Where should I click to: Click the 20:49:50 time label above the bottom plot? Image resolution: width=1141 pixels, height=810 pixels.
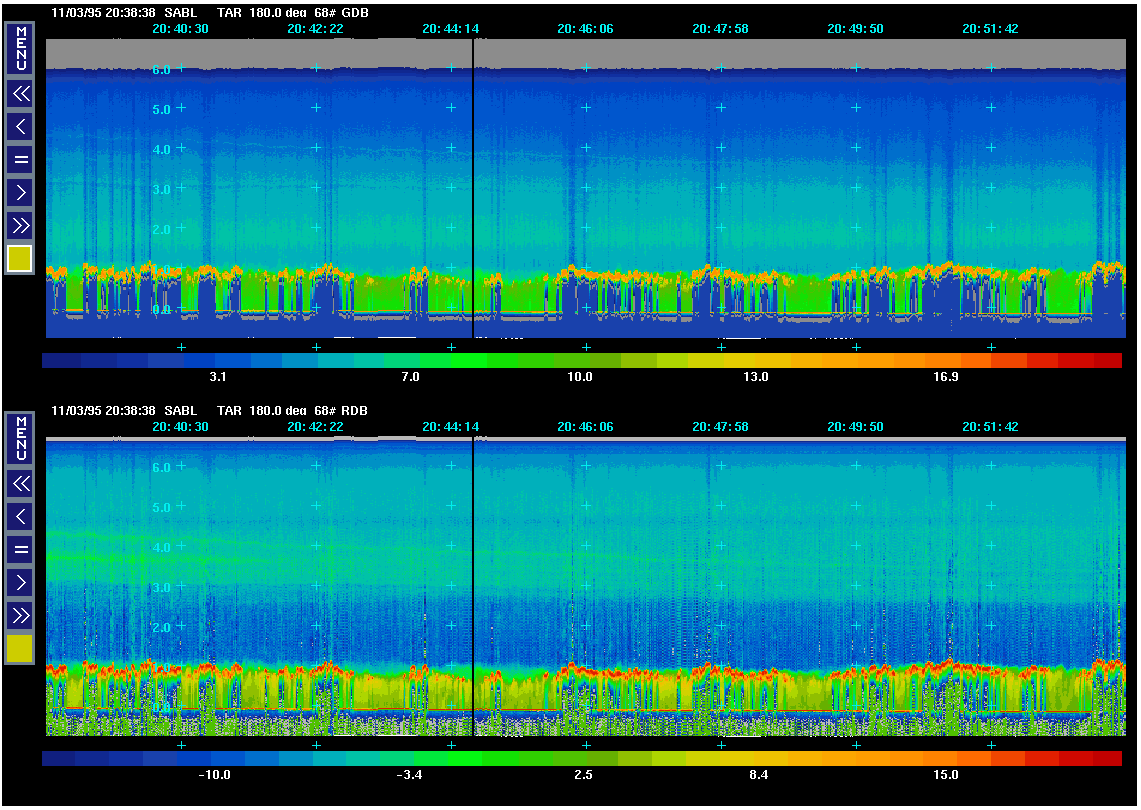coord(855,427)
